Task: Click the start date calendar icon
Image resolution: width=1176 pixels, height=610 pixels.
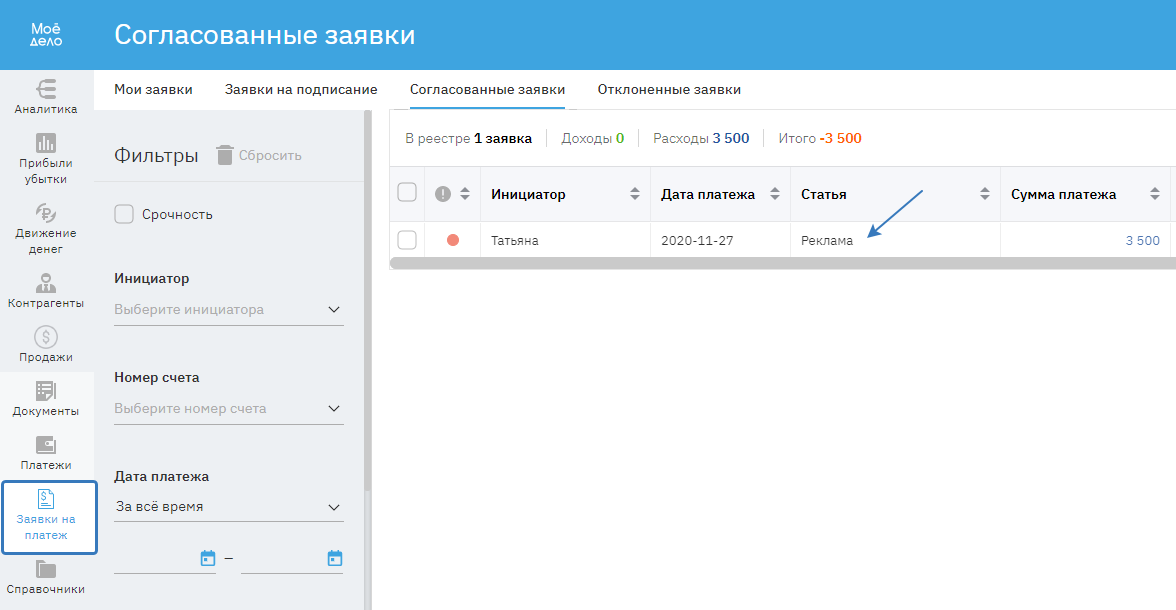Action: click(x=208, y=558)
